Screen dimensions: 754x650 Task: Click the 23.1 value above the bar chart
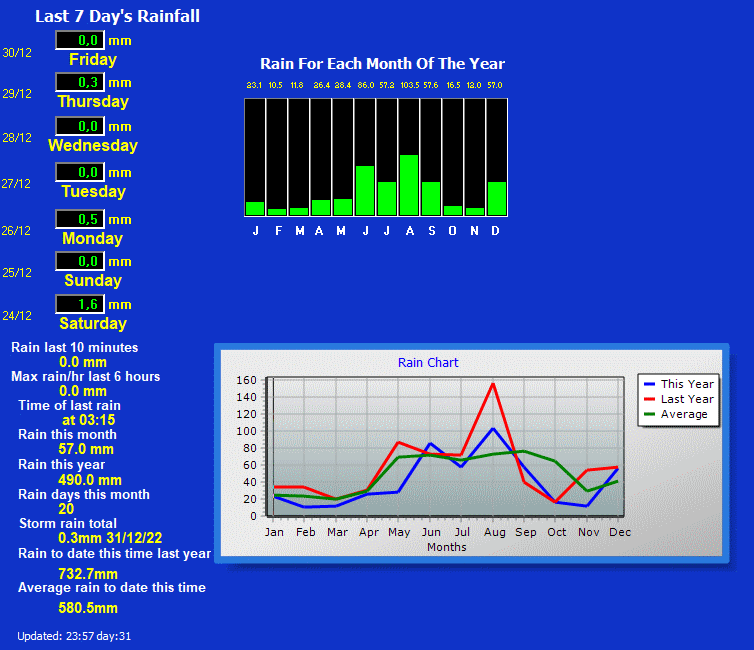pos(254,85)
